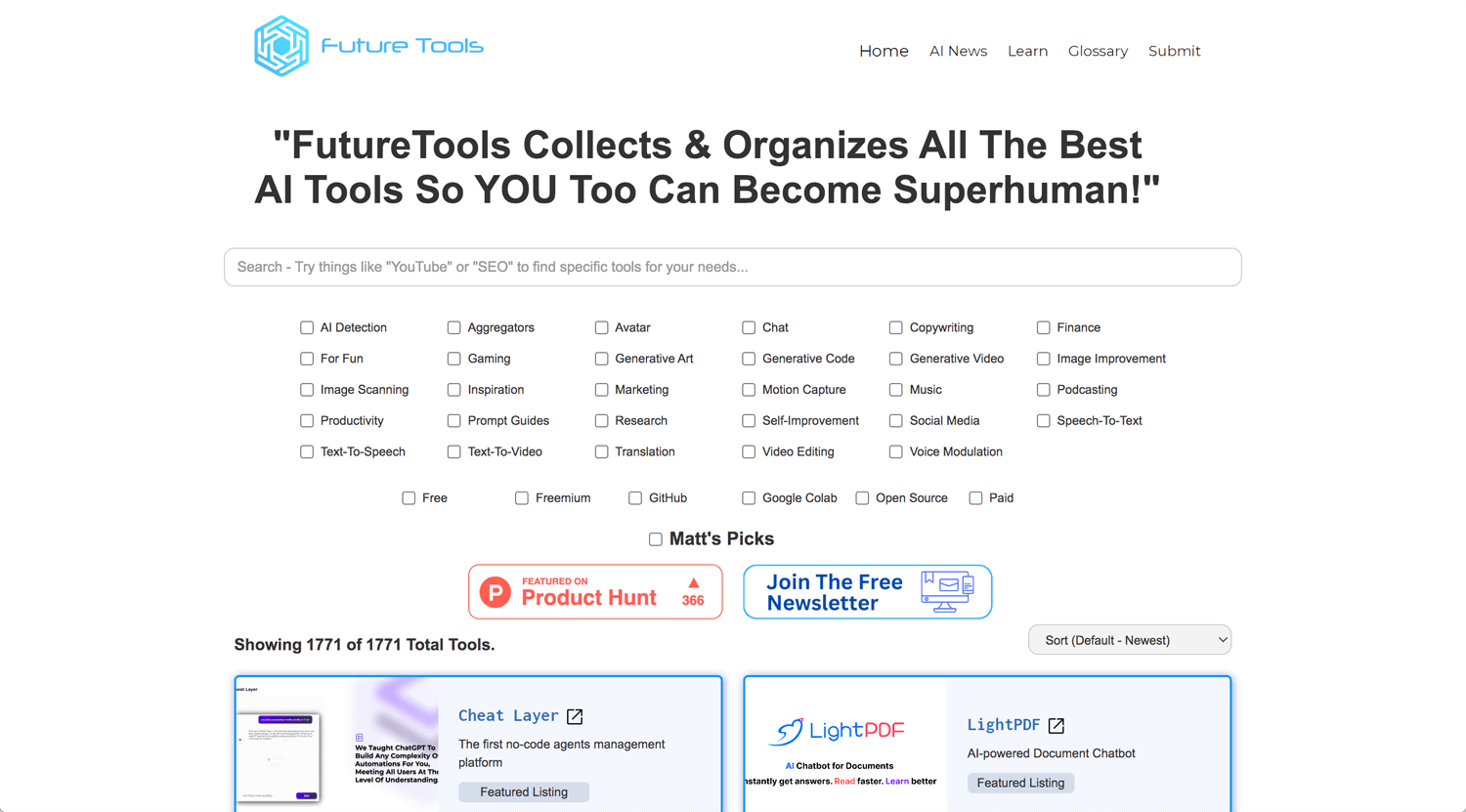Open the LightPDF preview thumbnail
Image resolution: width=1466 pixels, height=812 pixels.
click(846, 746)
